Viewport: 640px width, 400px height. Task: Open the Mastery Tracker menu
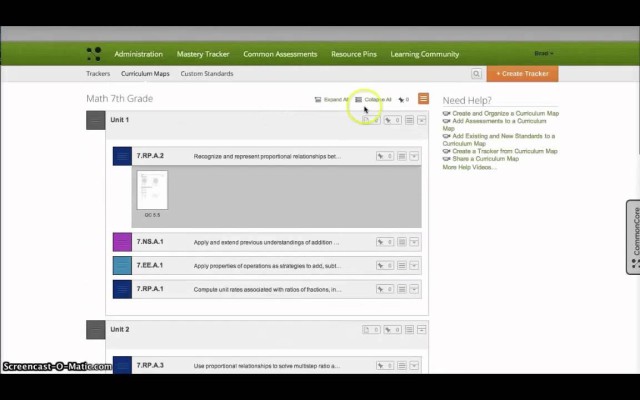(x=203, y=54)
